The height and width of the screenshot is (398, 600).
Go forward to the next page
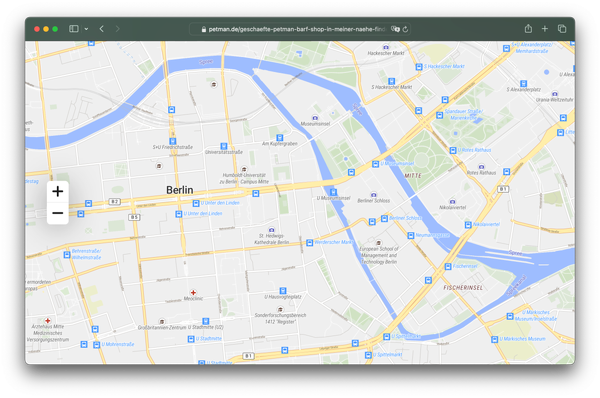point(117,29)
